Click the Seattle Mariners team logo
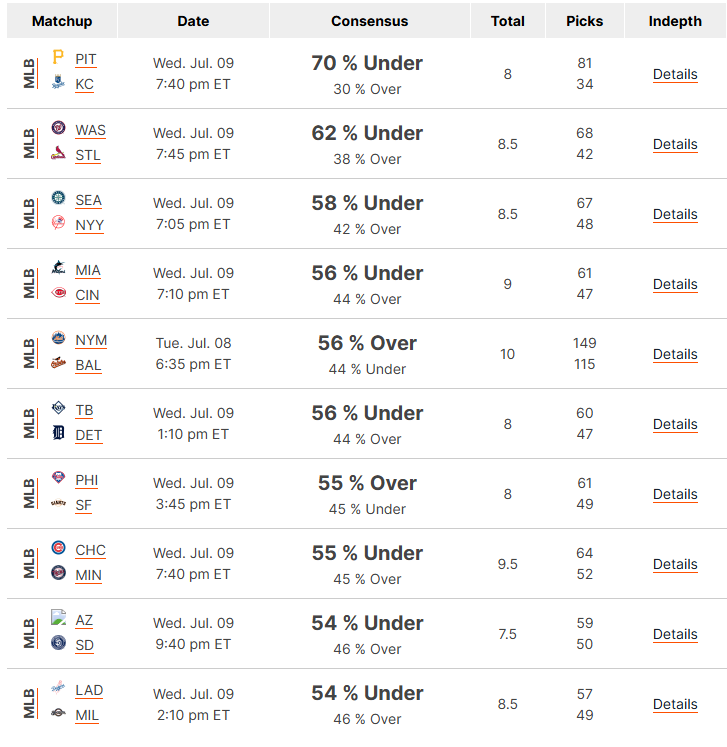 (x=58, y=198)
